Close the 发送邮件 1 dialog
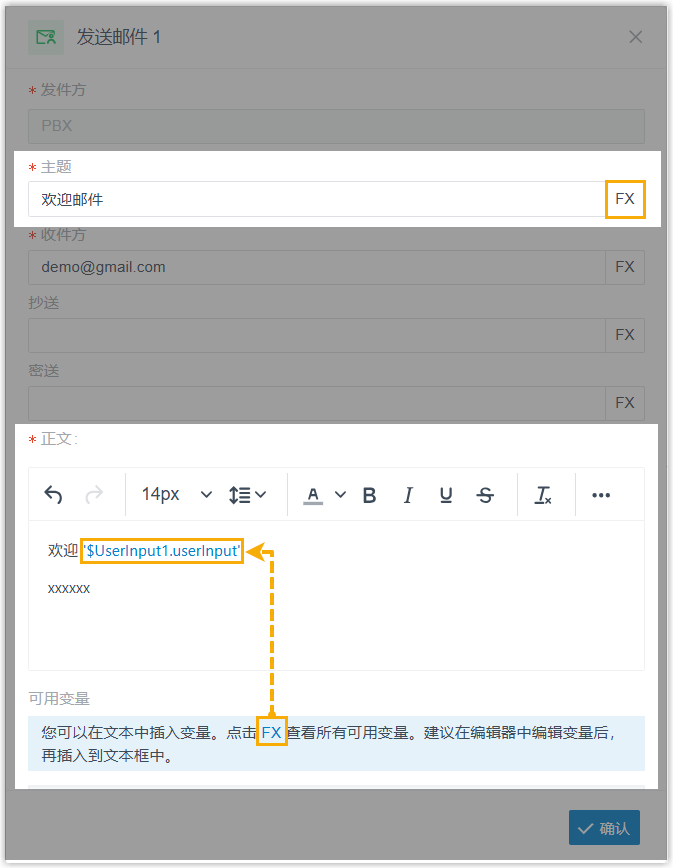The height and width of the screenshot is (868, 674). point(635,37)
